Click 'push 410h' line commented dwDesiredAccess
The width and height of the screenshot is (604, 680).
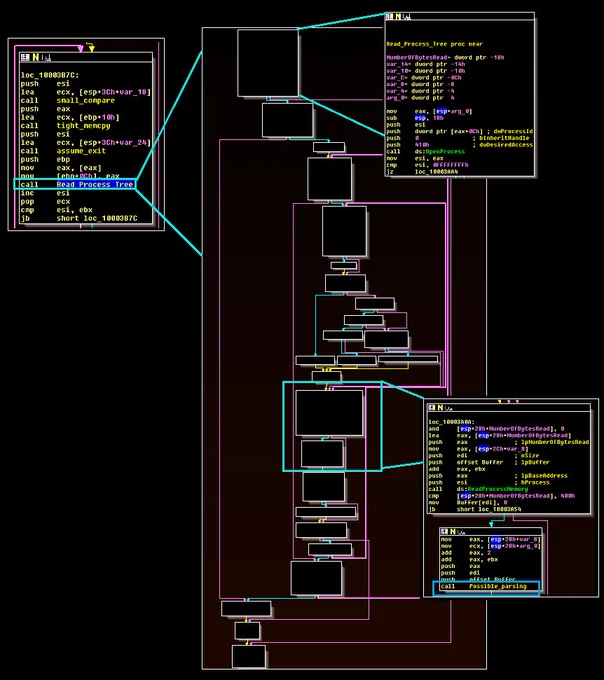coord(460,145)
